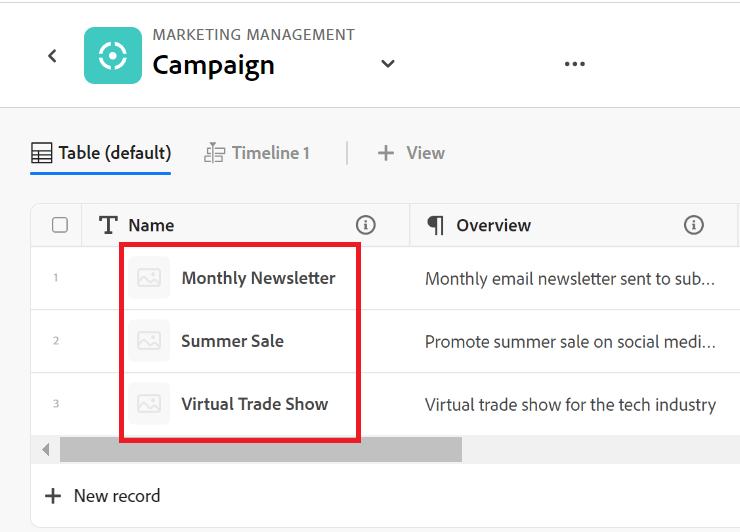Click the Overview column paragraph icon

436,225
